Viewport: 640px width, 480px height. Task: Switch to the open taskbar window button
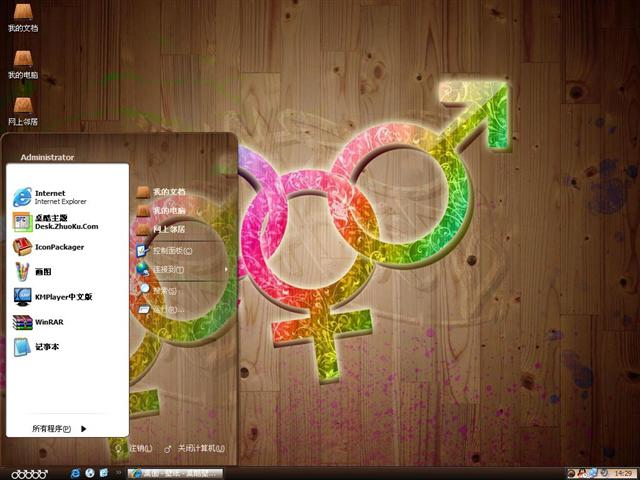pos(176,473)
